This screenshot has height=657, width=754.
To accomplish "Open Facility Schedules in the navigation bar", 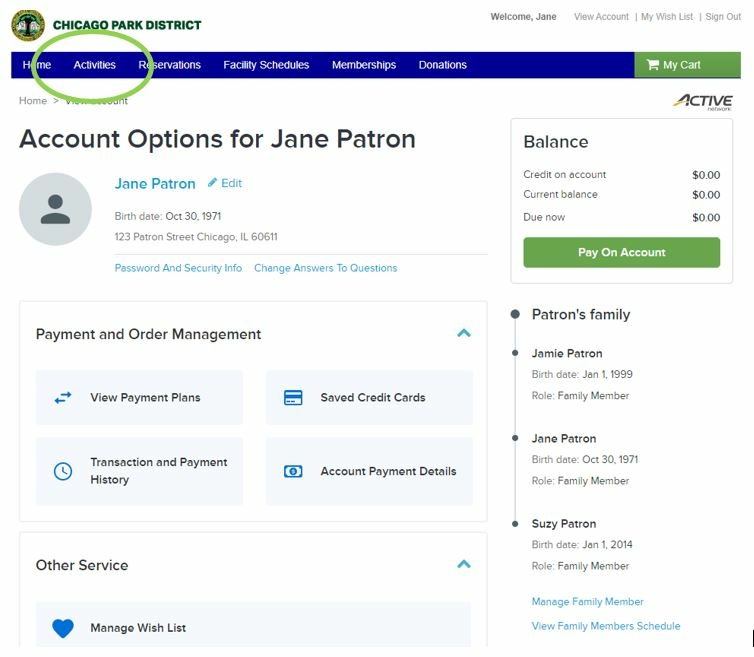I will coord(266,65).
